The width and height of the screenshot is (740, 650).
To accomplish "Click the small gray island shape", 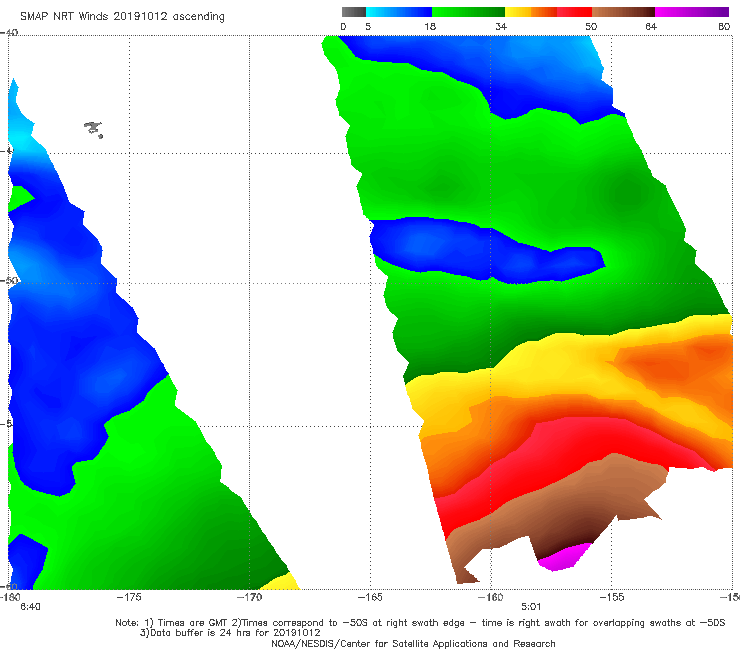I will coord(93,129).
